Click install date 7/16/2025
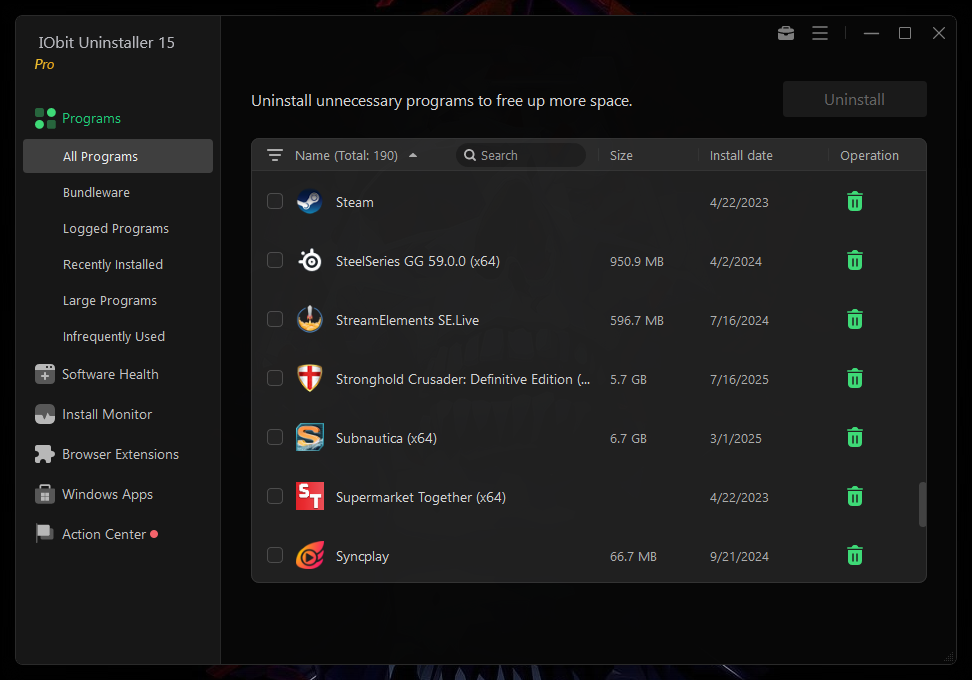Screen dimensions: 972x680 click(x=739, y=379)
